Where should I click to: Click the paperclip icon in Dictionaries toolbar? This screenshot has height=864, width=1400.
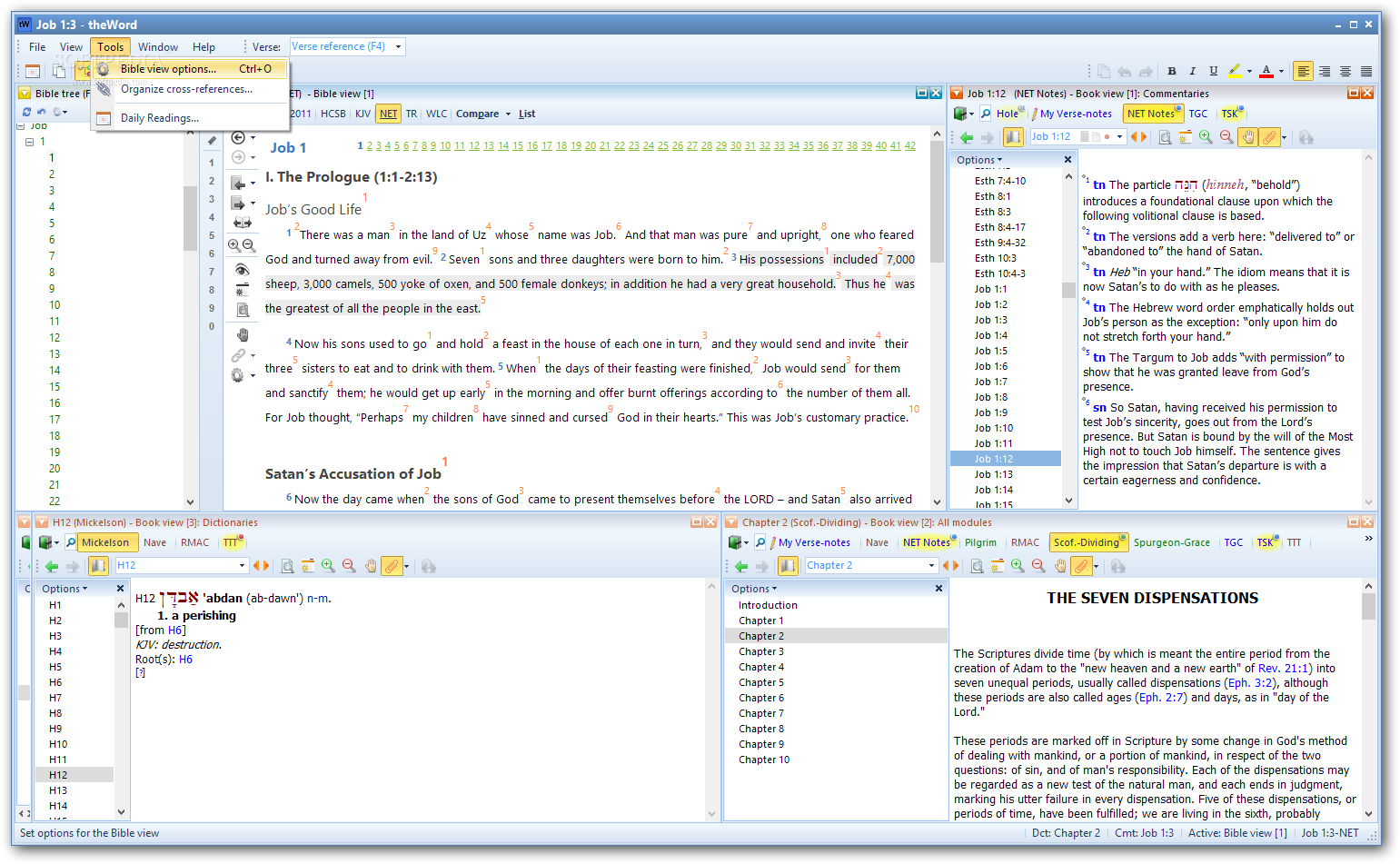[x=392, y=566]
